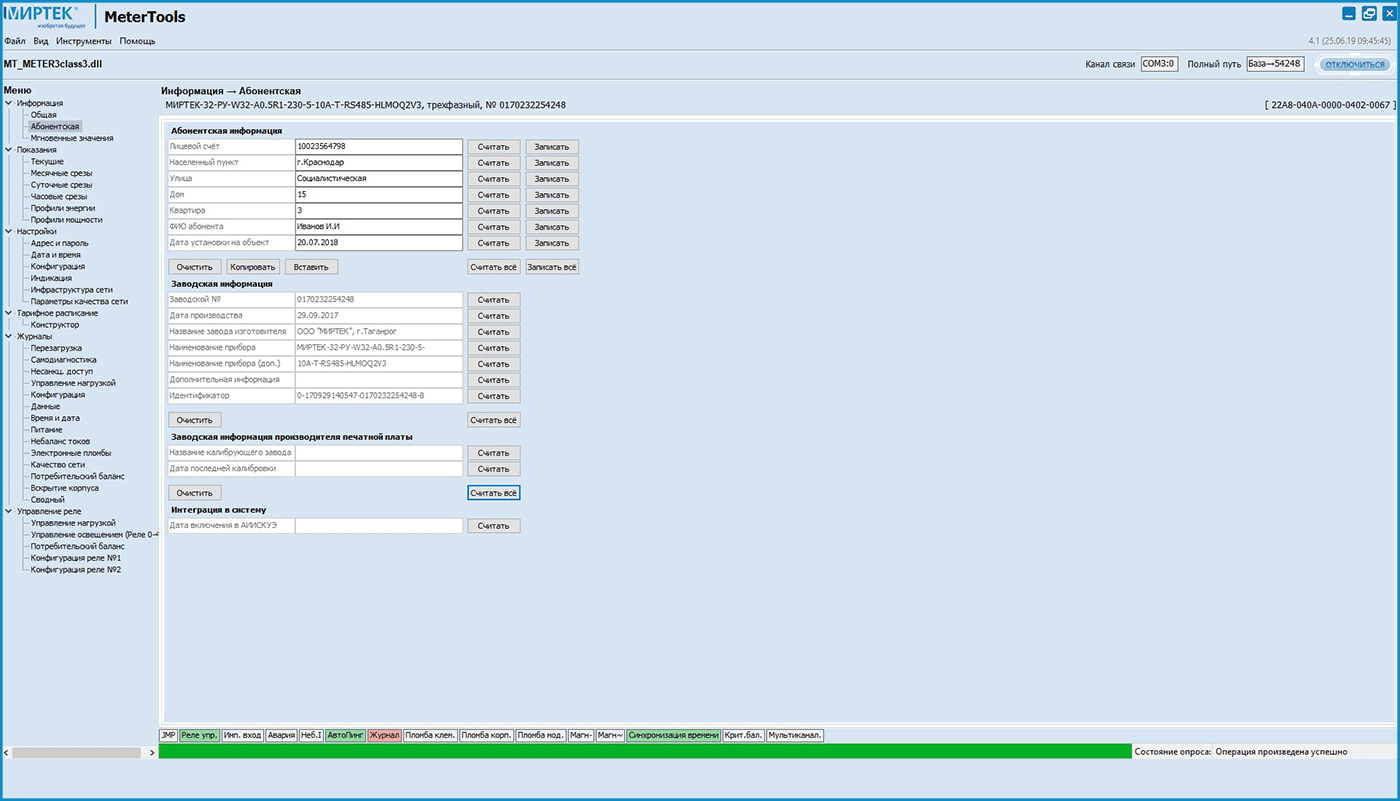Click the Копировать button
The width and height of the screenshot is (1400, 801).
(253, 267)
